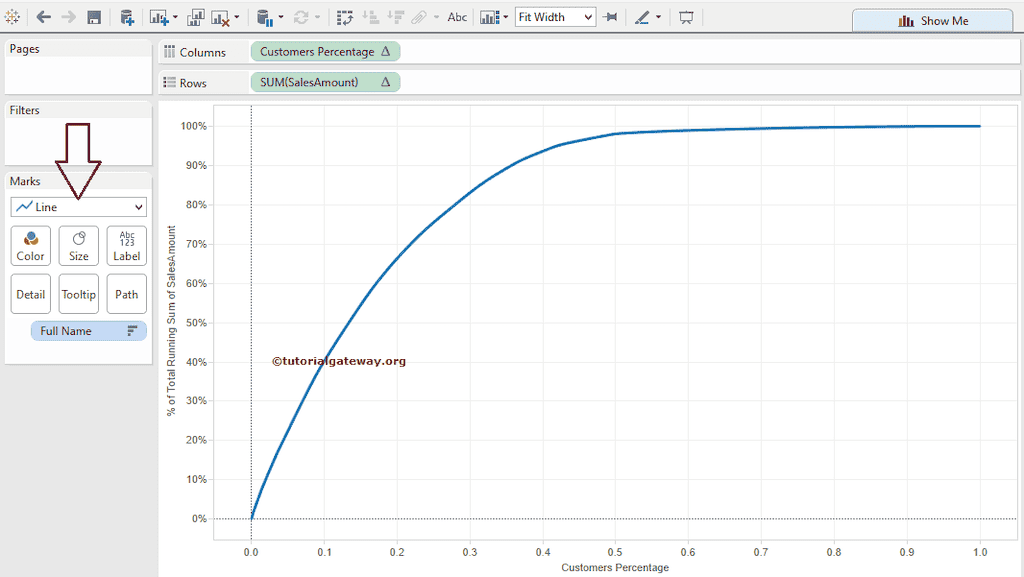Select the Full Name pill in Marks
The image size is (1024, 577).
coord(88,330)
